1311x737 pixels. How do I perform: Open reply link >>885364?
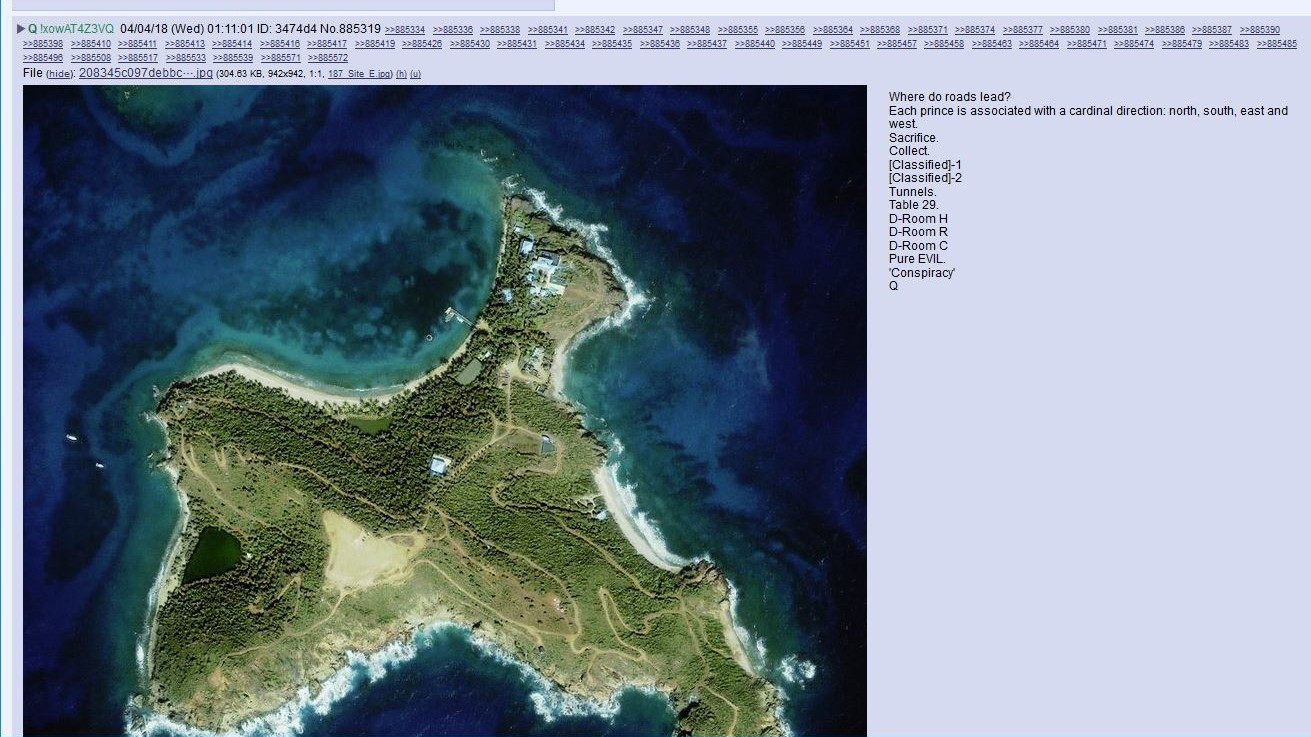[x=832, y=30]
